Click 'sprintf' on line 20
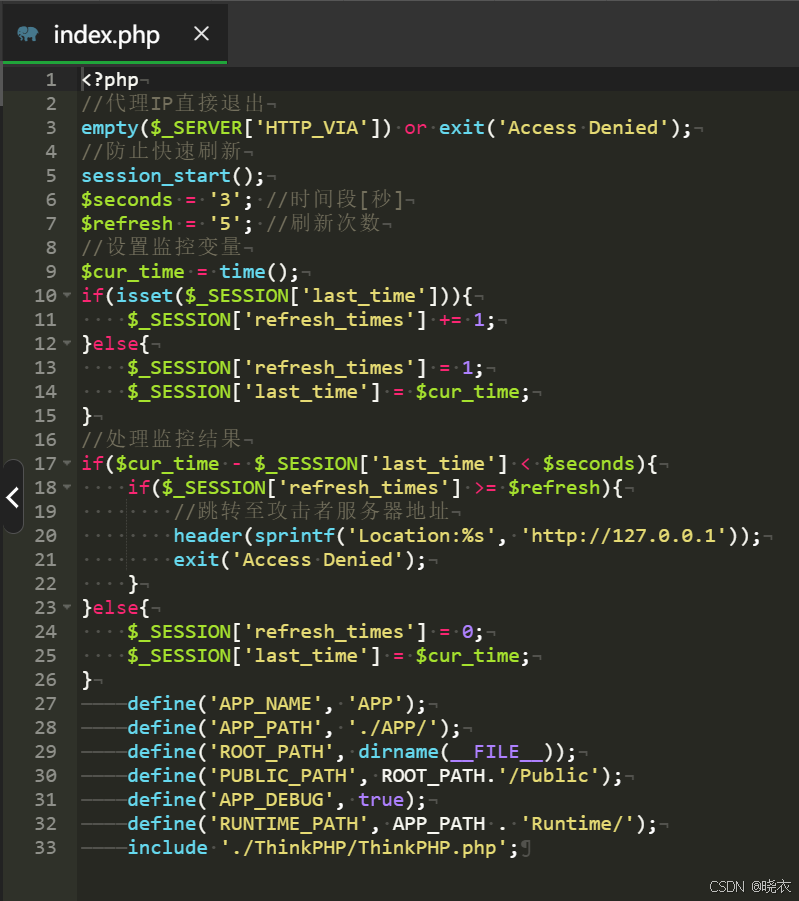 click(x=294, y=536)
